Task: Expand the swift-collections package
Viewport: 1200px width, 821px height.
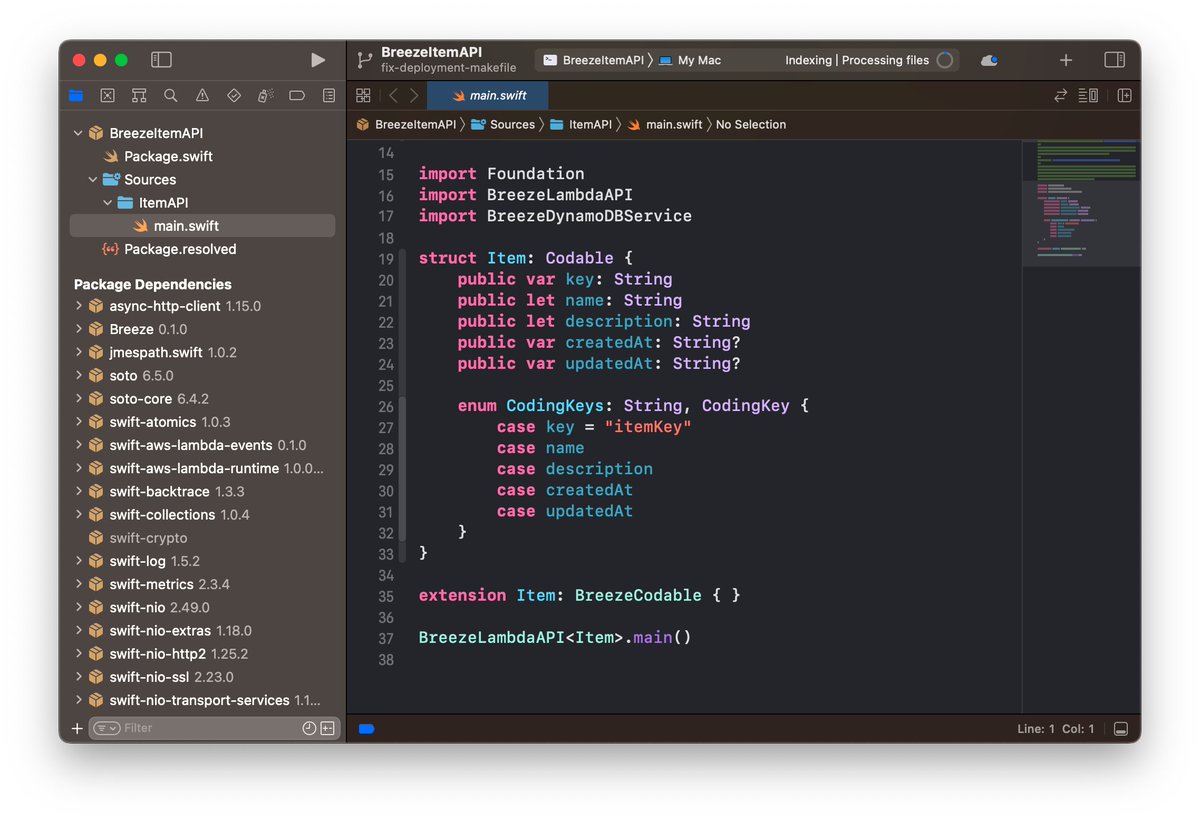Action: point(78,515)
